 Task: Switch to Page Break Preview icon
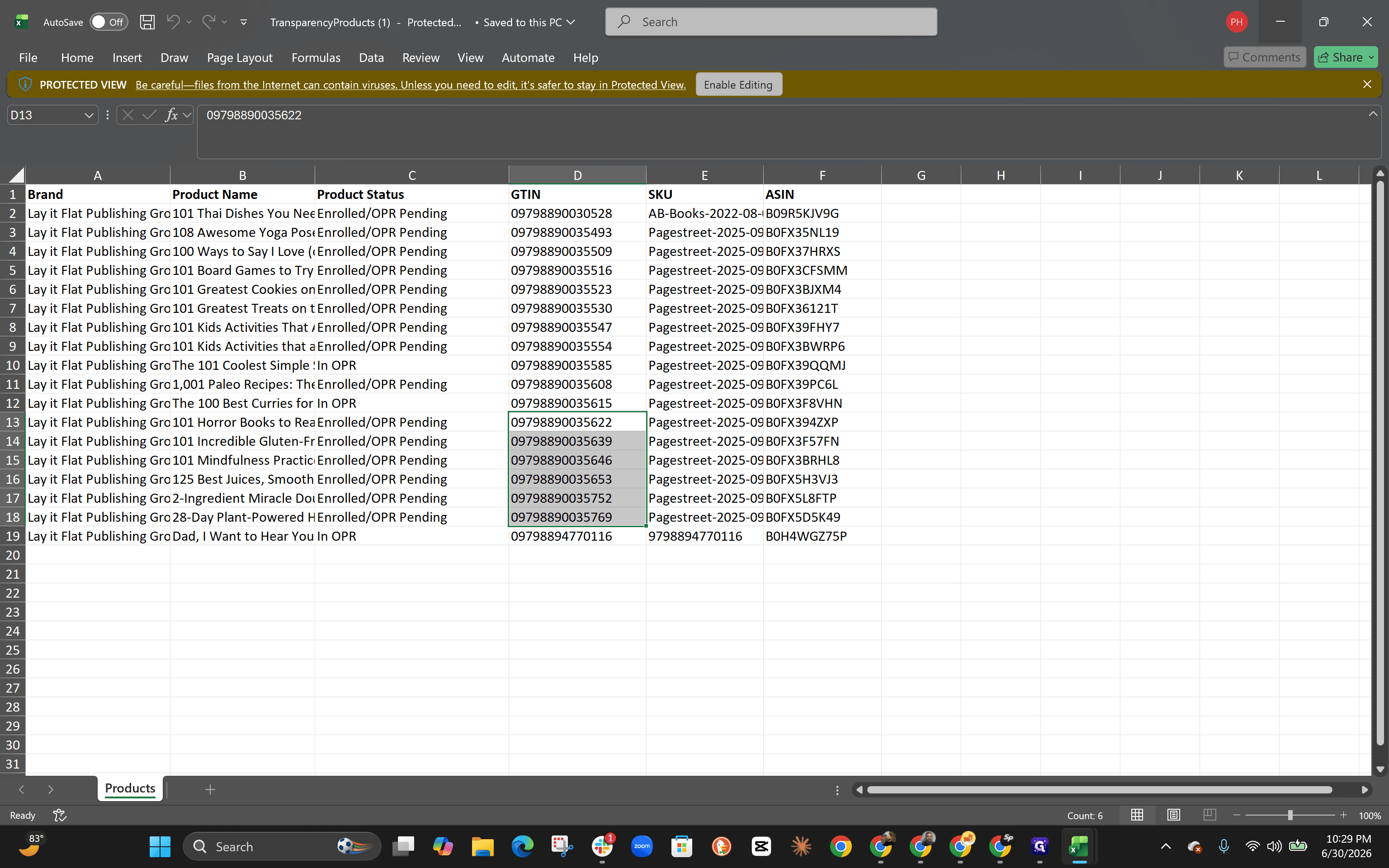(1209, 815)
